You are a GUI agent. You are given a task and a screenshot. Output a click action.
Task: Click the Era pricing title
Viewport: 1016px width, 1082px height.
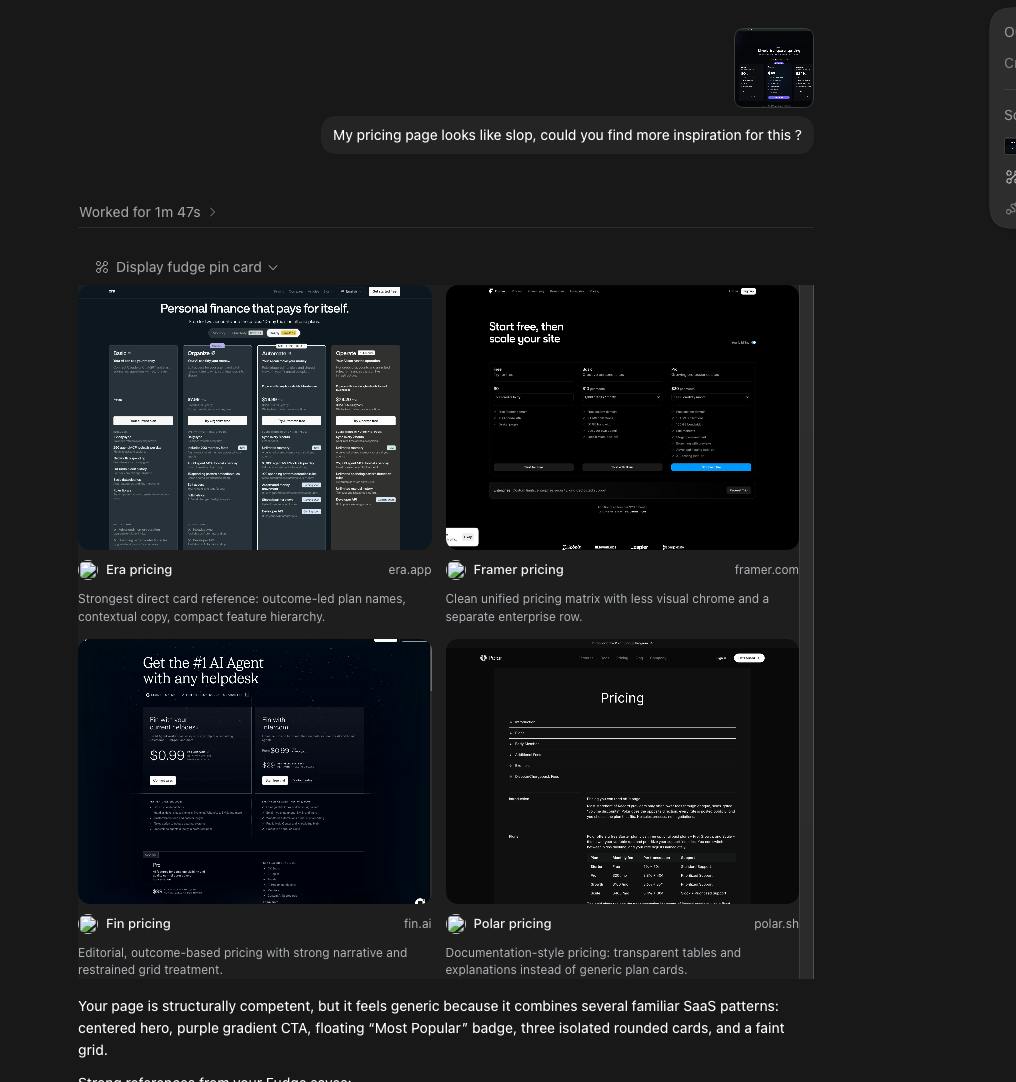pyautogui.click(x=139, y=570)
